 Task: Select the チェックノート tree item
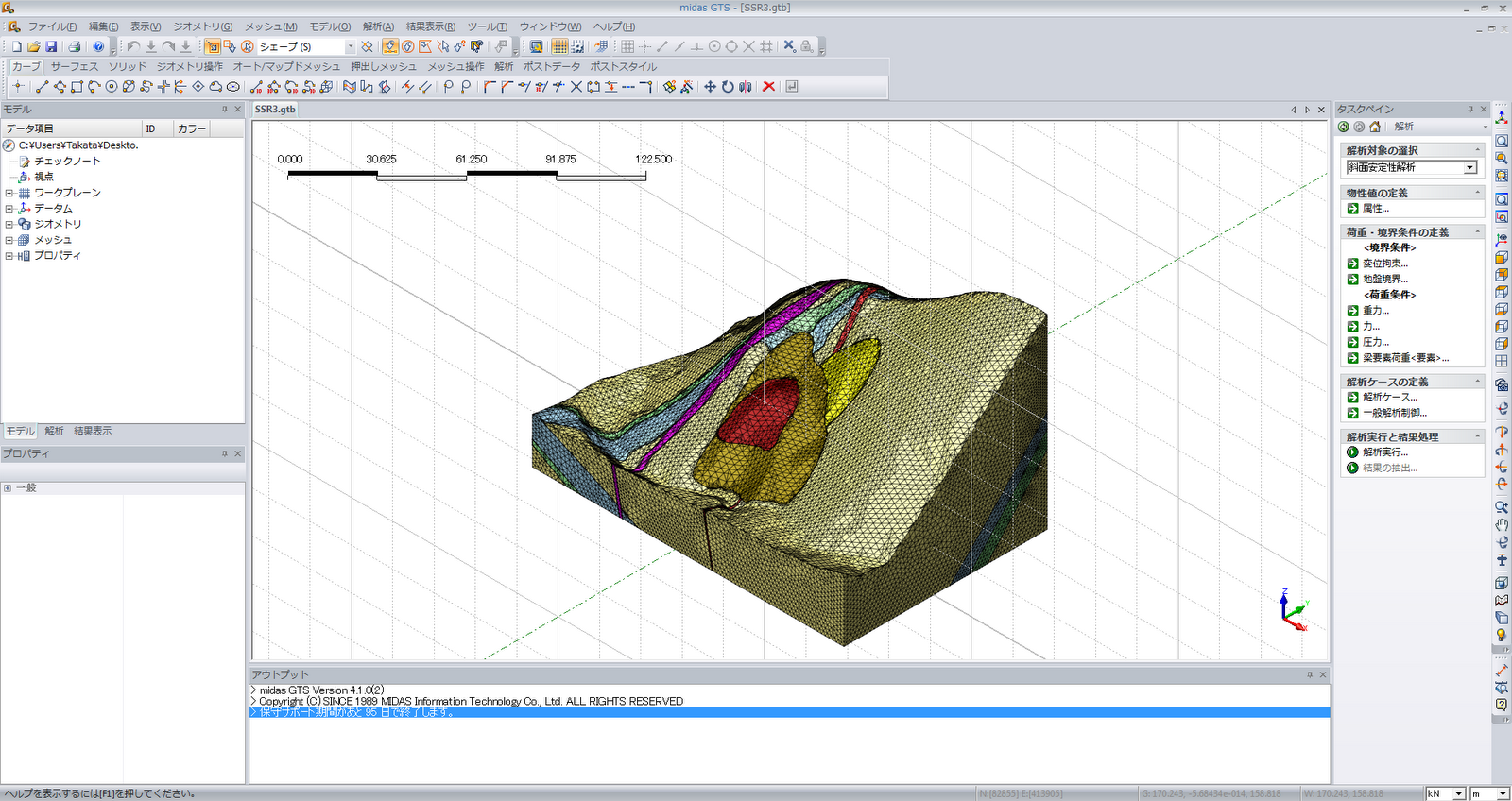coord(67,162)
